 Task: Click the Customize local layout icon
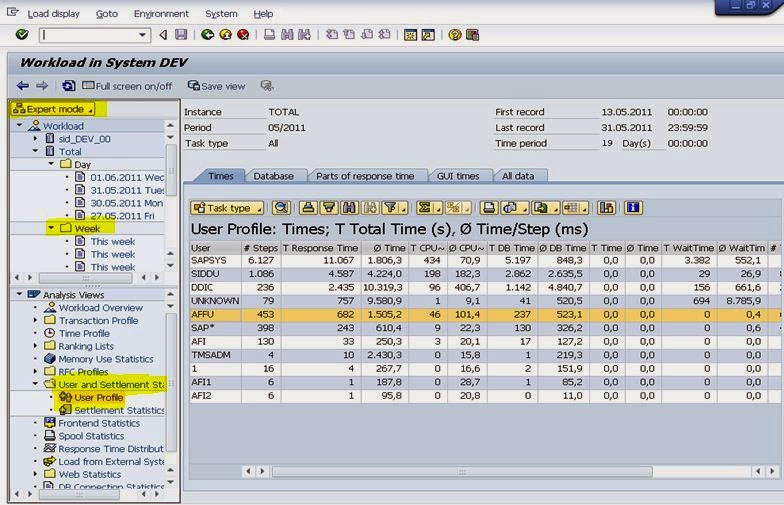[x=472, y=34]
